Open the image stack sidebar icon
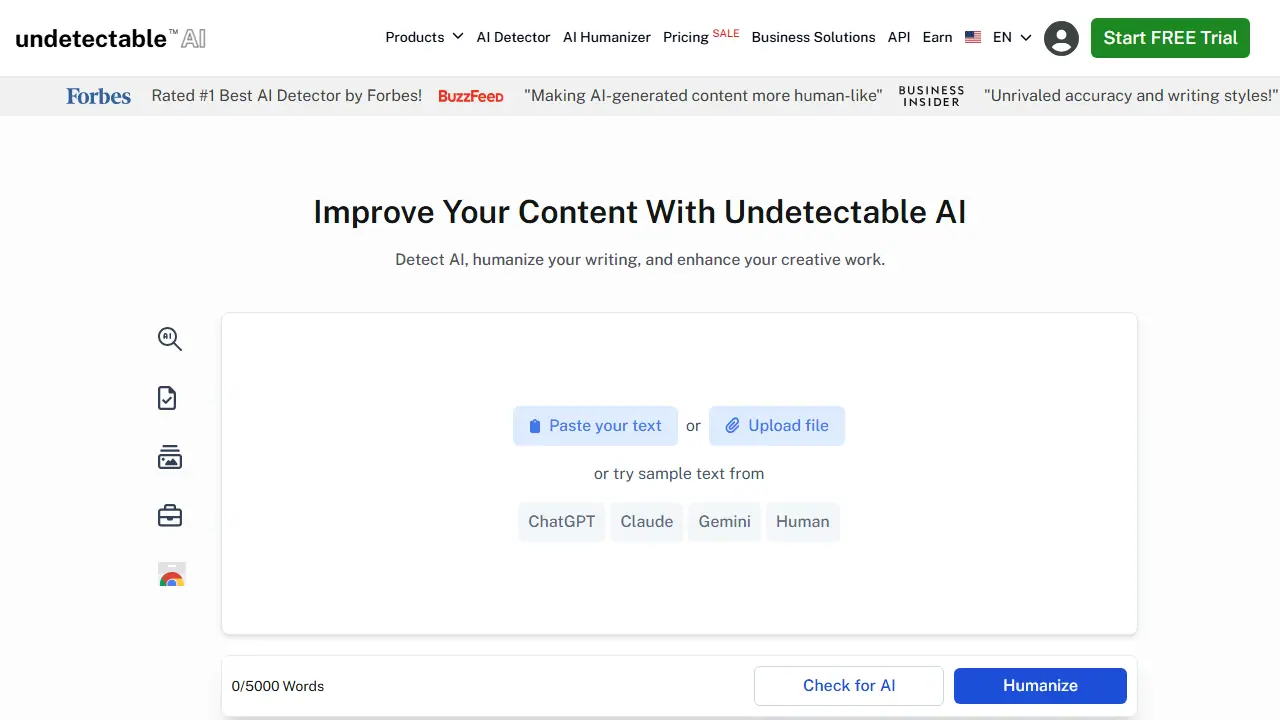 170,457
